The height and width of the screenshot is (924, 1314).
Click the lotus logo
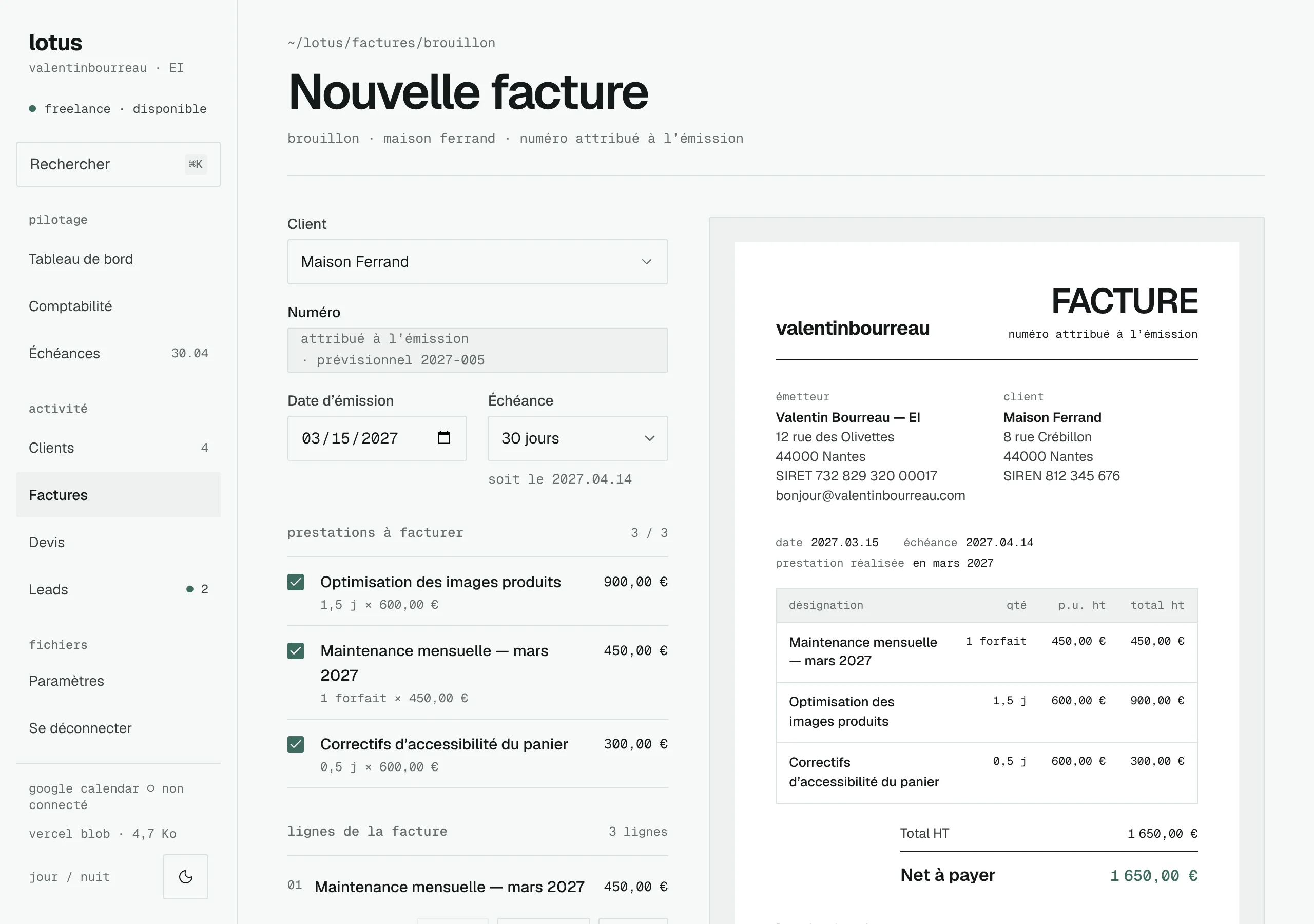point(55,43)
